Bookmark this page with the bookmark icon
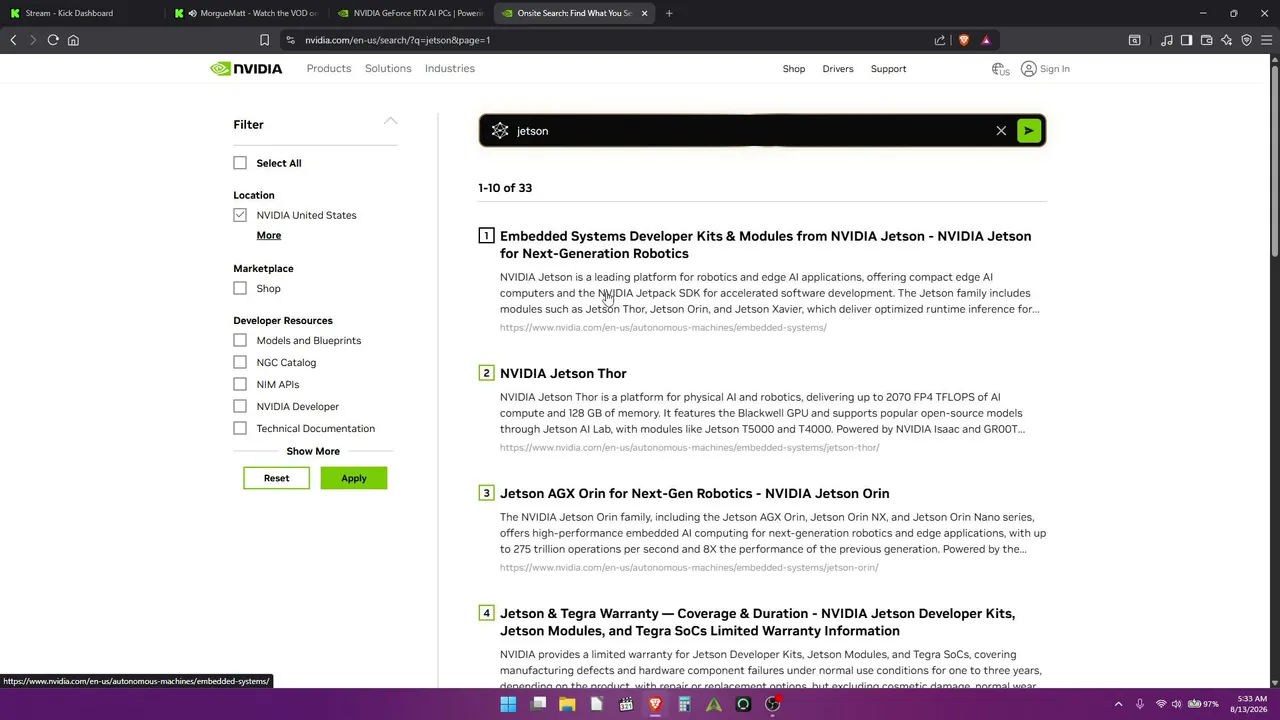The image size is (1280, 720). click(264, 40)
